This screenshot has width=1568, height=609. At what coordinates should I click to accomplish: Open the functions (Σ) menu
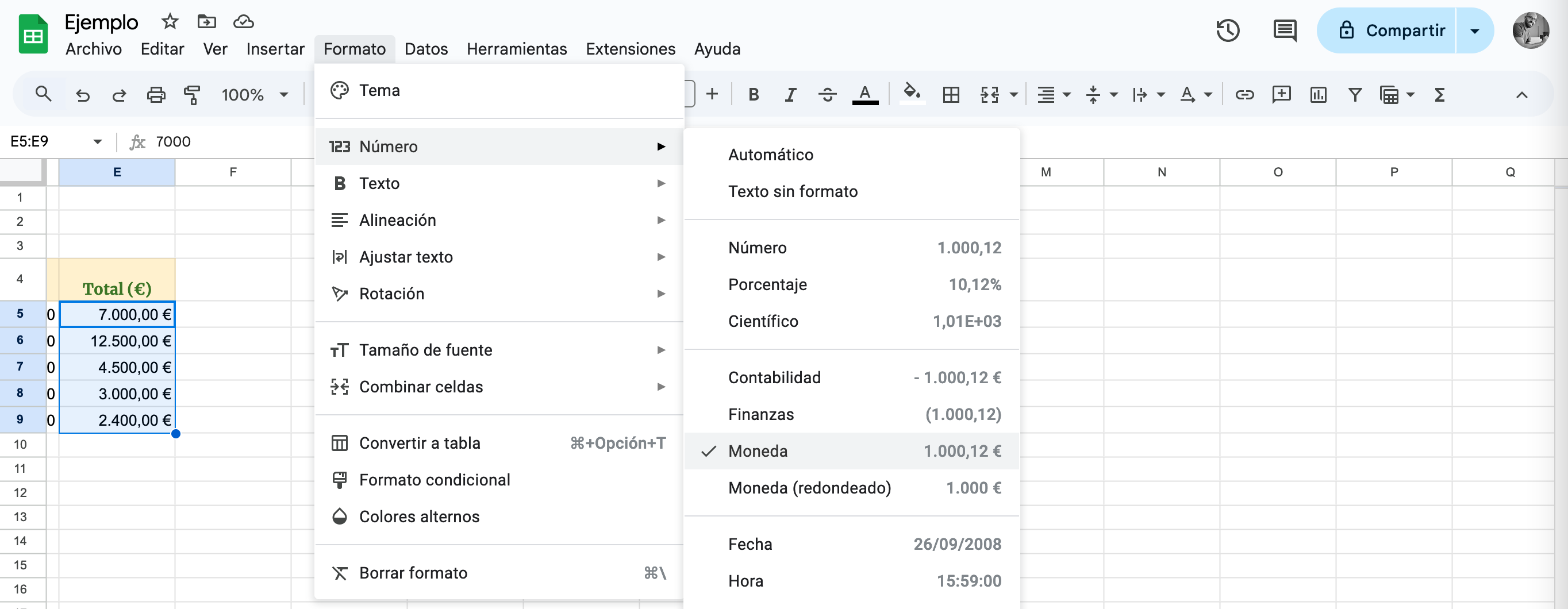coord(1439,94)
